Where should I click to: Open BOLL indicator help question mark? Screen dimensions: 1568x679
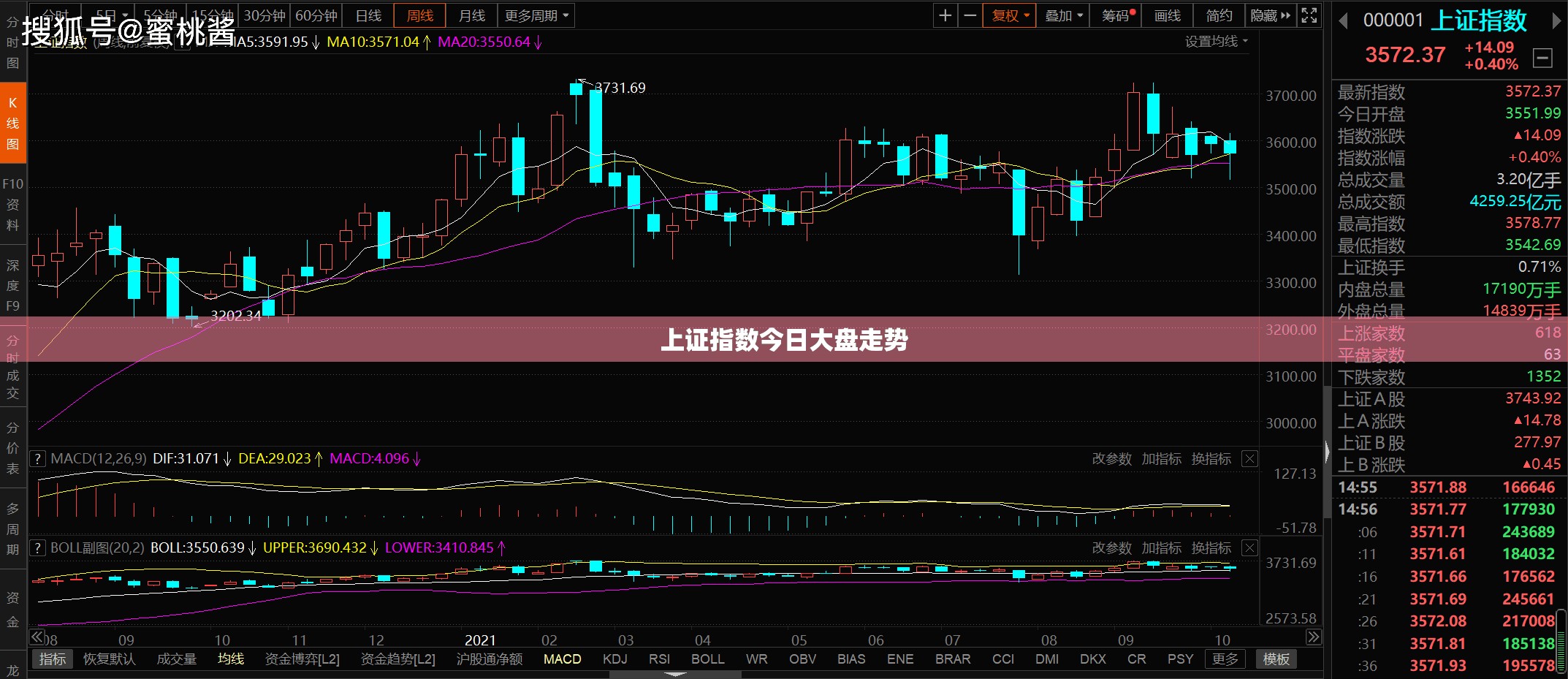coord(38,548)
